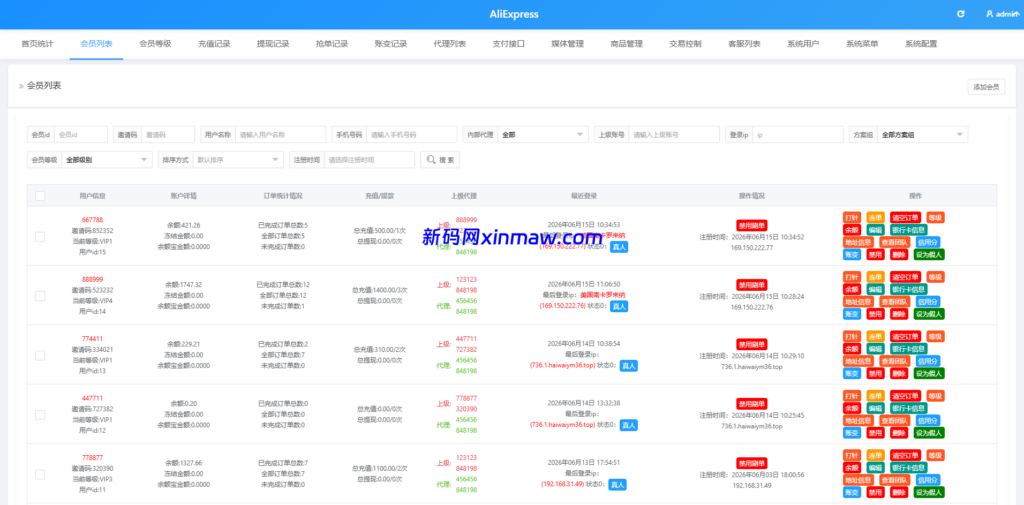The width and height of the screenshot is (1024, 505).
Task: Click 设为假人 for user 774411
Action: [x=929, y=373]
